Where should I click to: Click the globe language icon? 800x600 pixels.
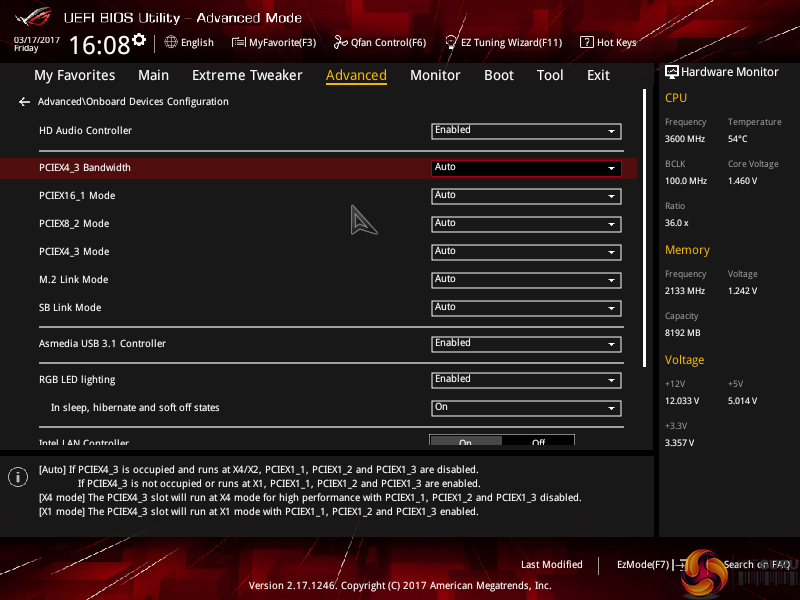171,42
